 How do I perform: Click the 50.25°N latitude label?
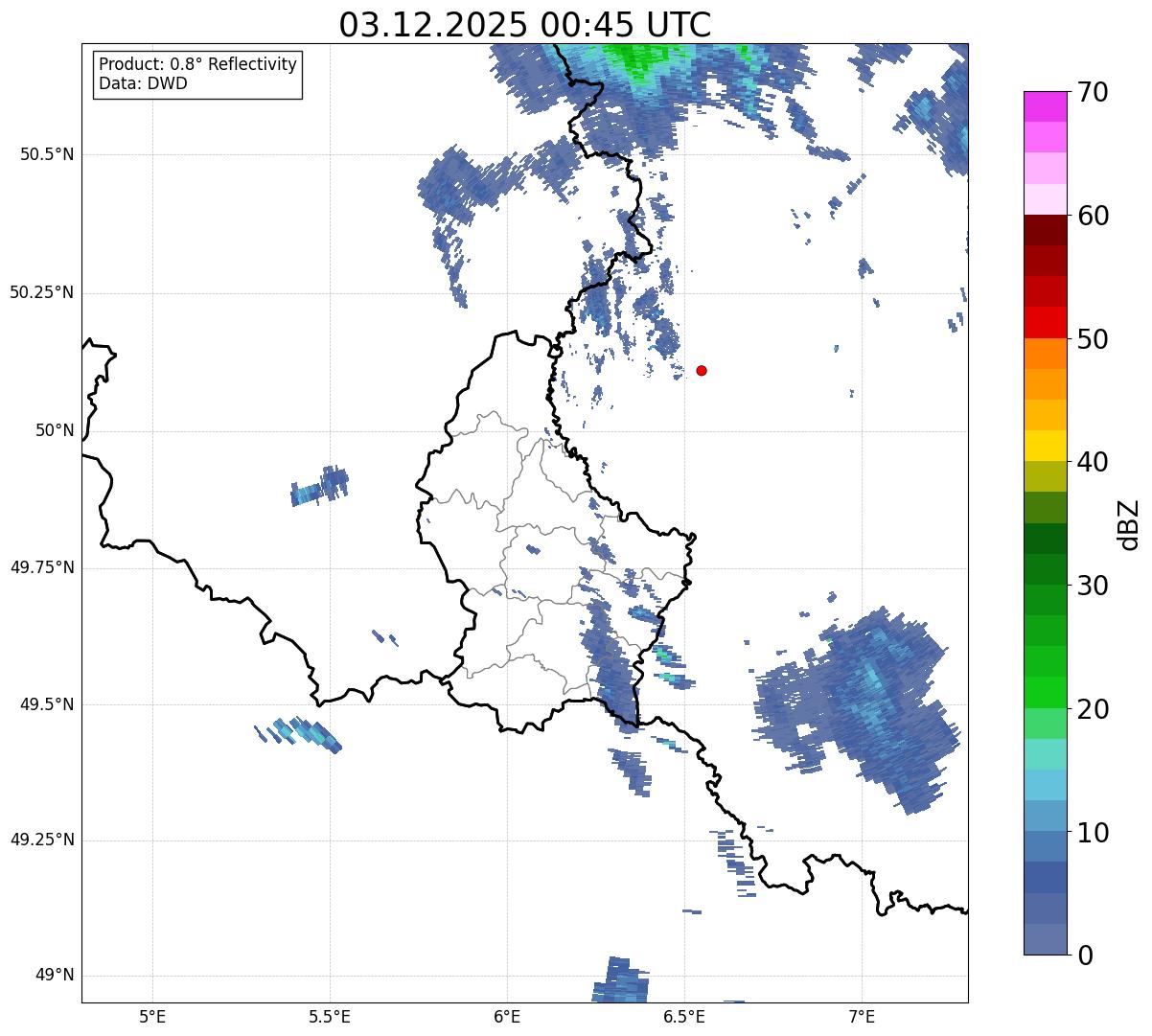[x=42, y=292]
